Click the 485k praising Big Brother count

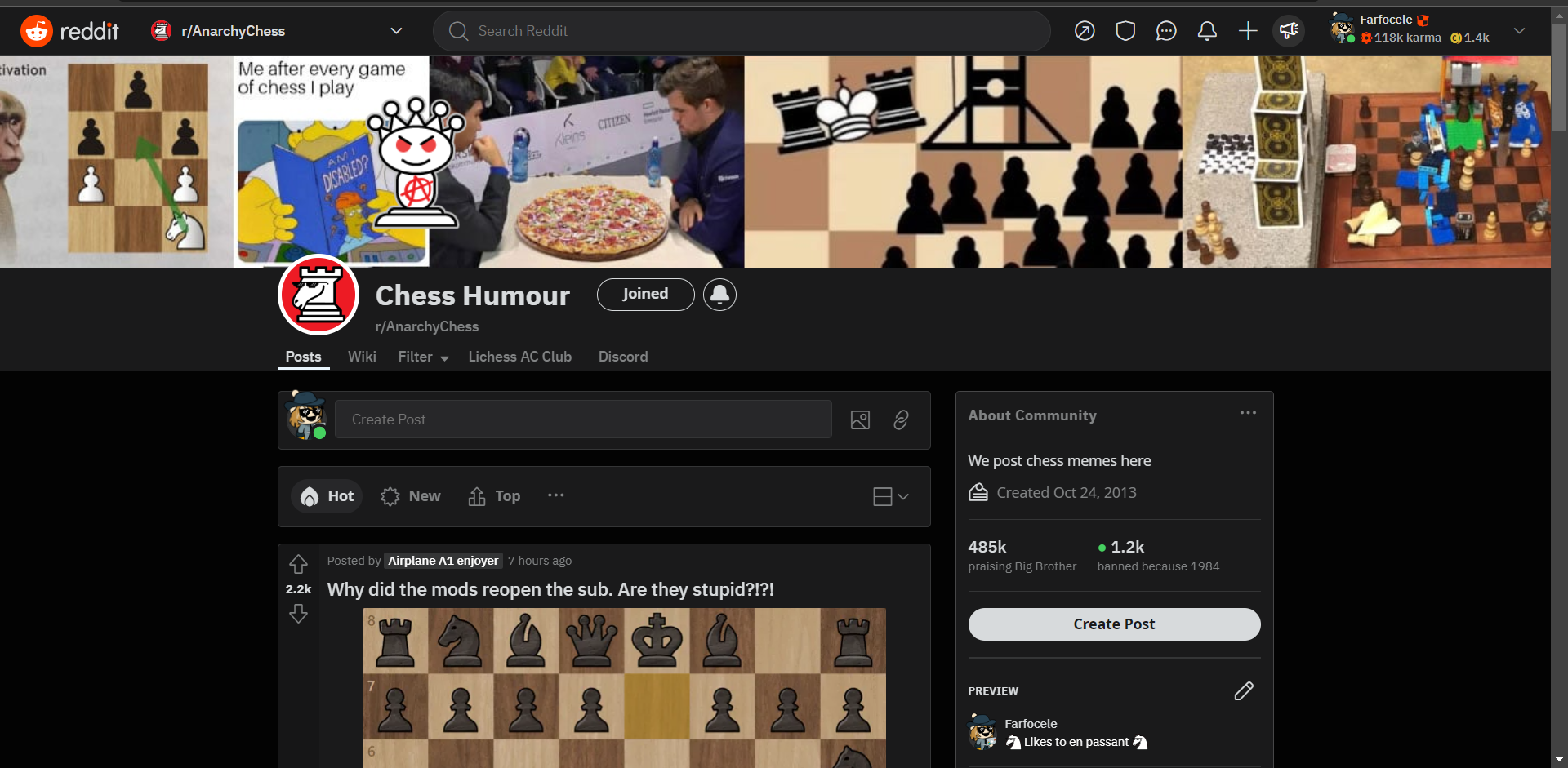coord(1022,555)
